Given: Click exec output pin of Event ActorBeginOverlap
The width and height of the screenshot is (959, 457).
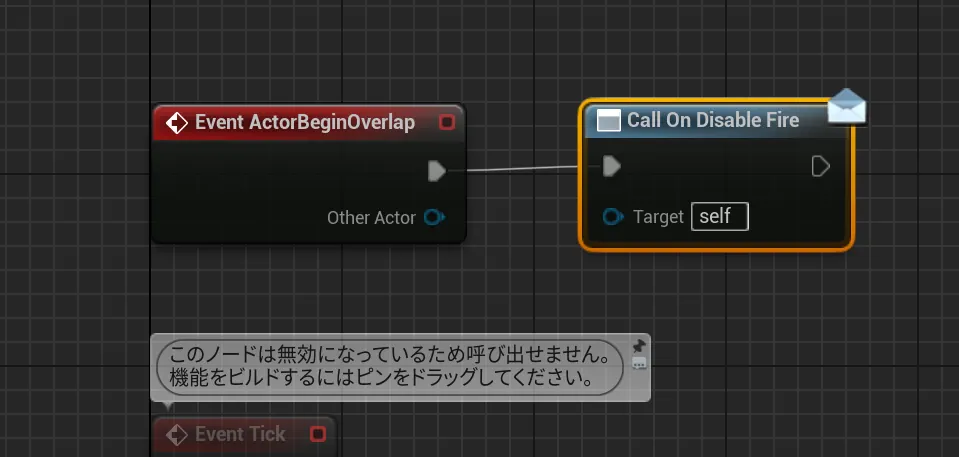Looking at the screenshot, I should (x=436, y=171).
